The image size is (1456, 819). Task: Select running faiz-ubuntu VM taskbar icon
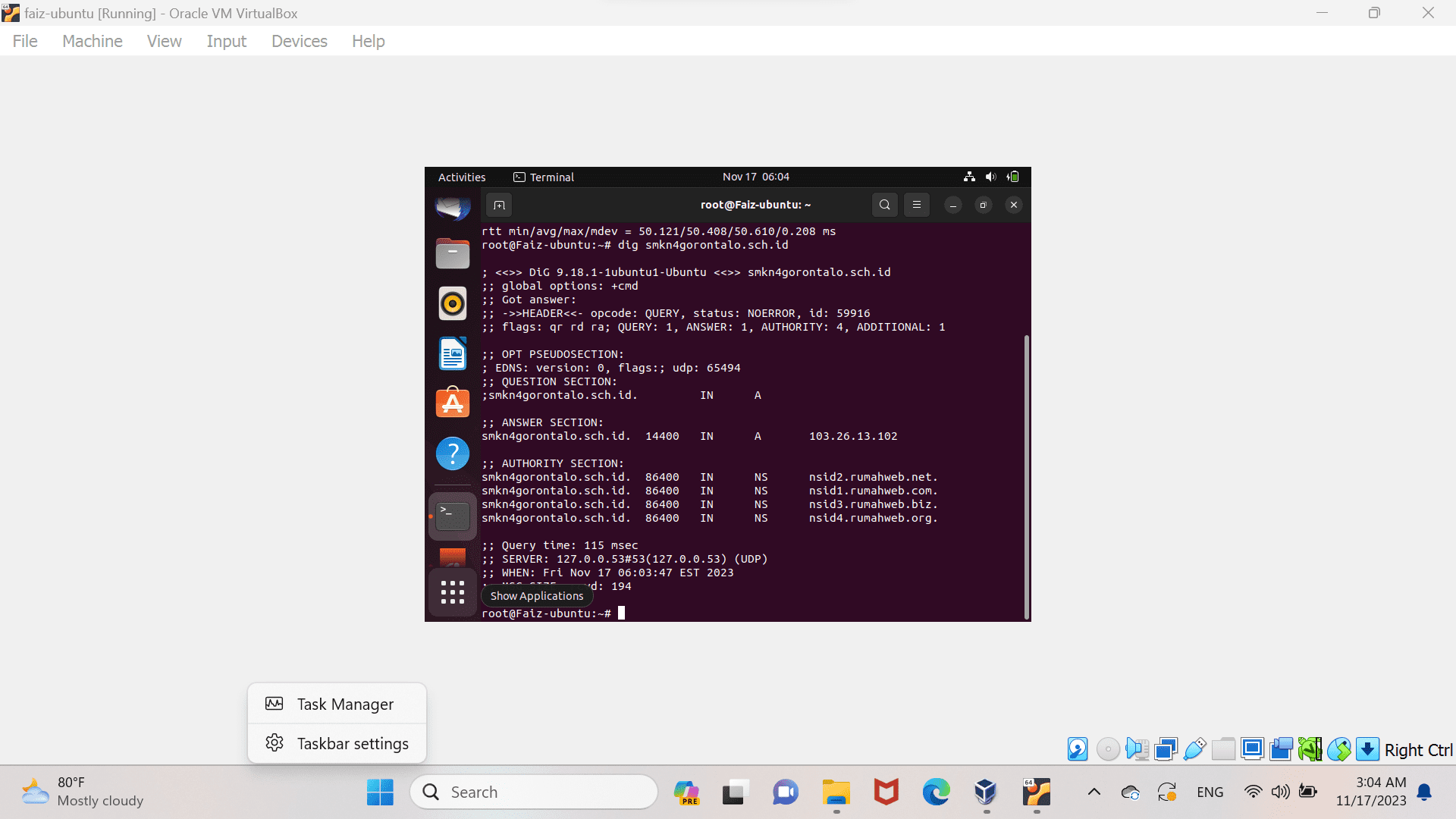(1036, 792)
